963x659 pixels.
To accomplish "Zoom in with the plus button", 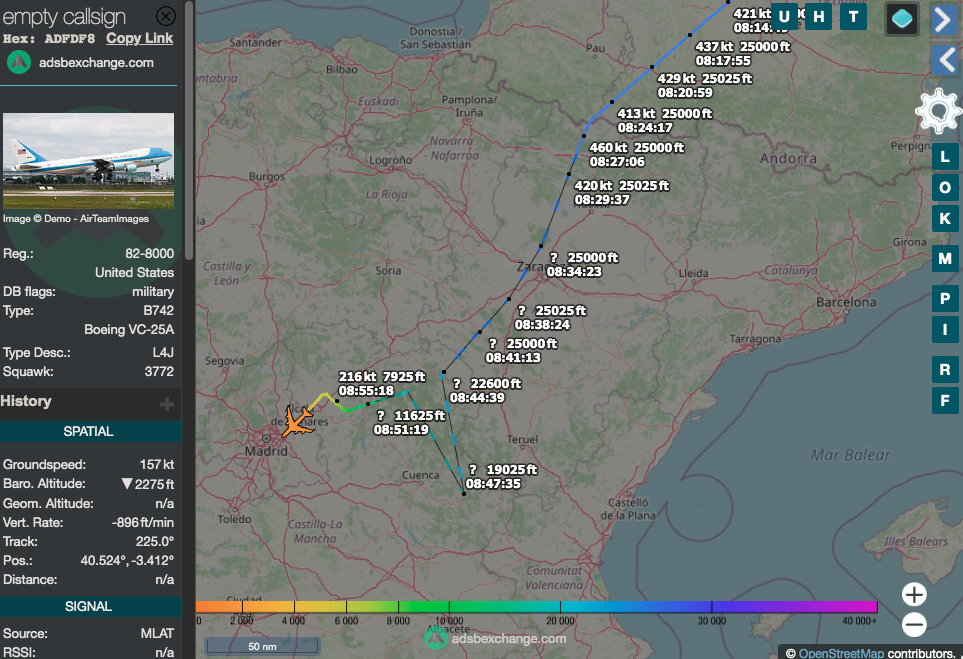I will tap(914, 595).
